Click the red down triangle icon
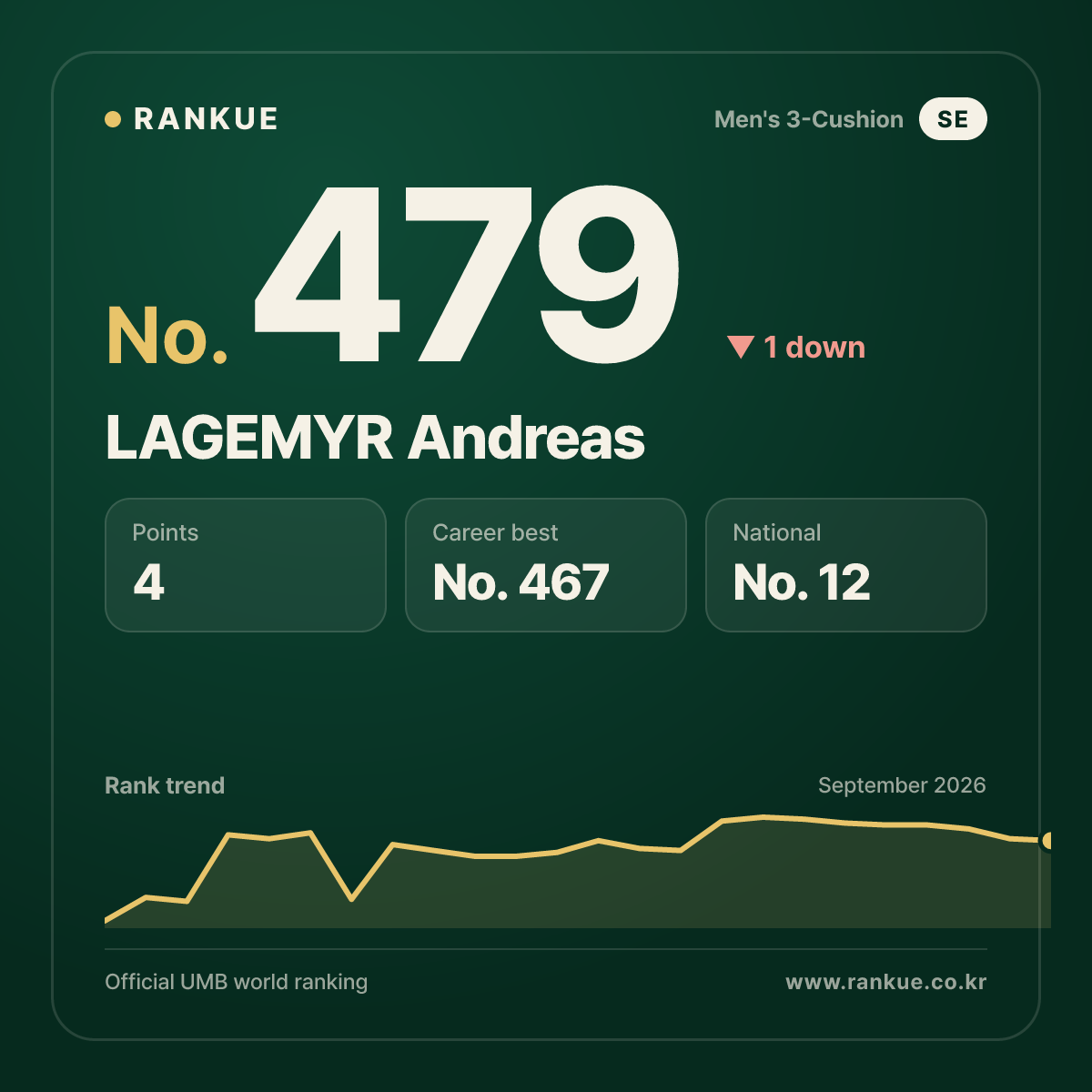The height and width of the screenshot is (1092, 1092). pos(741,347)
